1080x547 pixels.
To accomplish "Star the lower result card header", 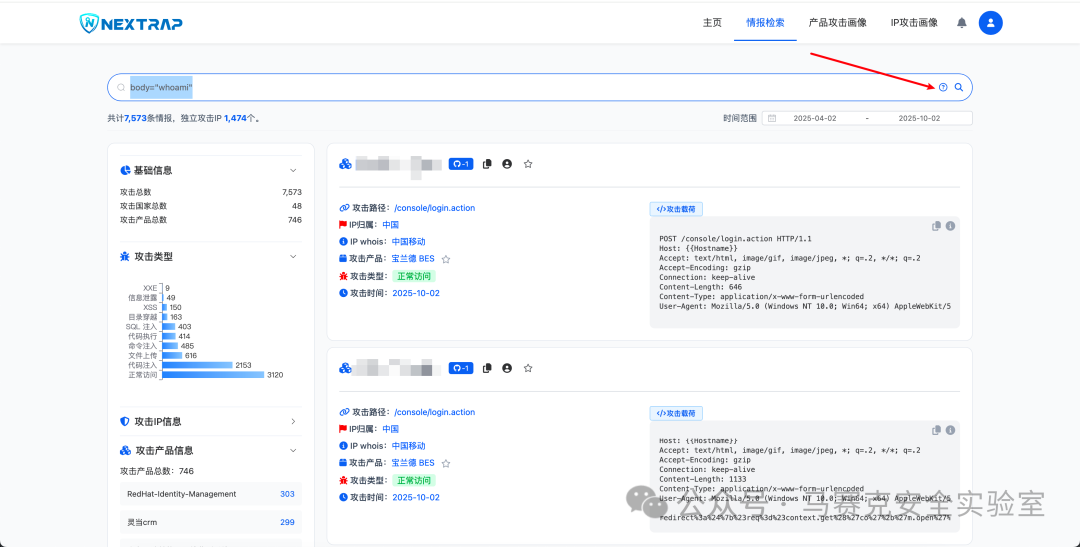I will point(528,368).
